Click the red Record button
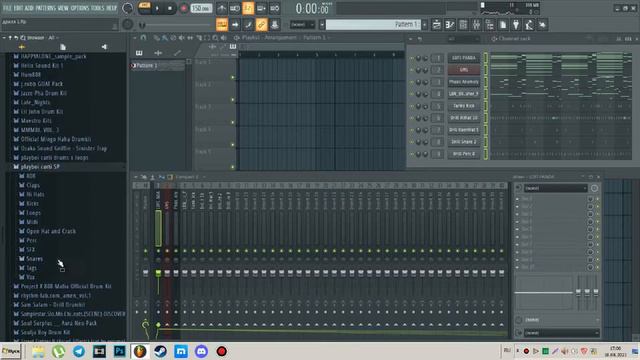Viewport: 640px width, 360px height. (x=184, y=8)
